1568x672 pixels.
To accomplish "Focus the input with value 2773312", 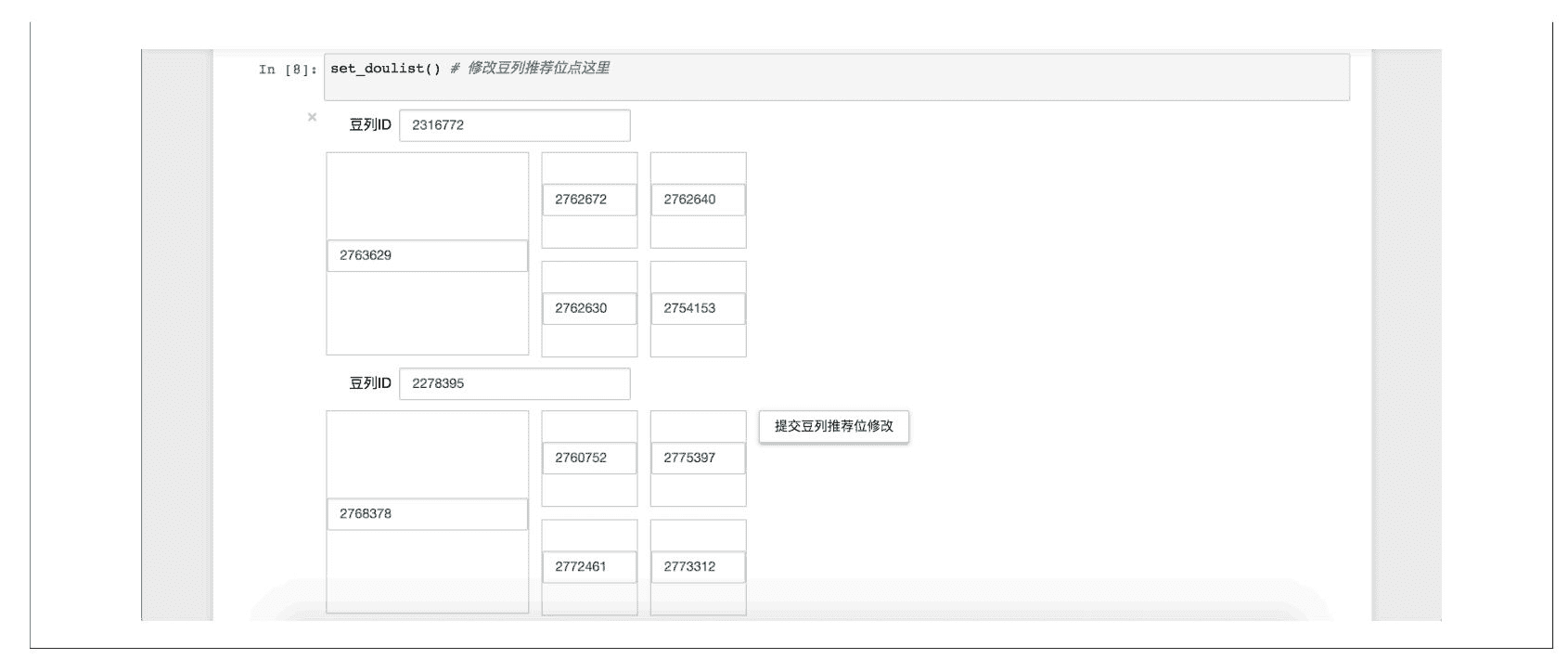I will click(x=698, y=567).
